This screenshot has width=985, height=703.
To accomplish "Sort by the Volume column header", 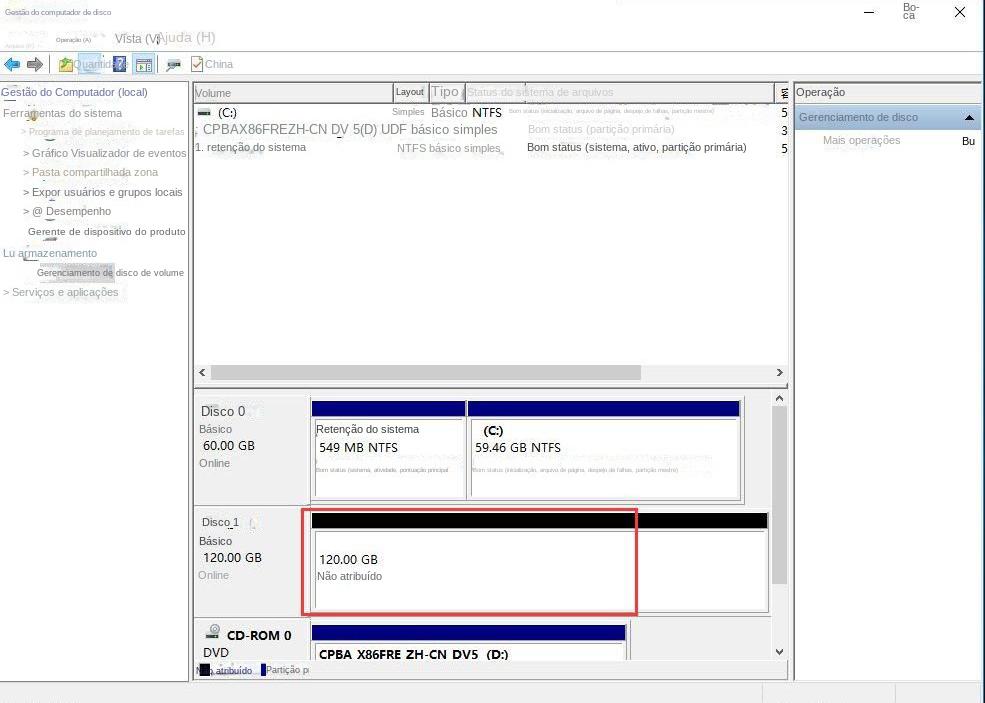I will 293,93.
